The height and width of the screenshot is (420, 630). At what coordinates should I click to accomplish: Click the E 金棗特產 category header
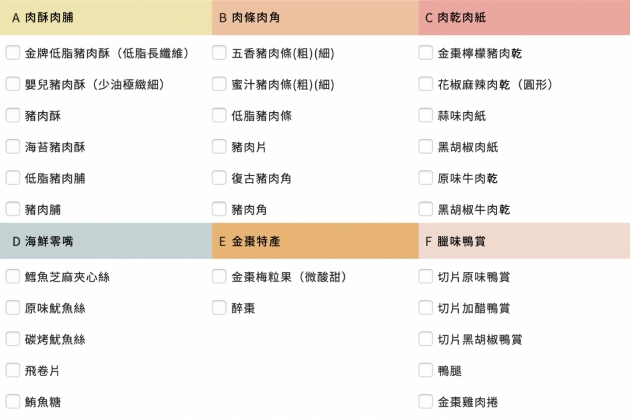[315, 241]
